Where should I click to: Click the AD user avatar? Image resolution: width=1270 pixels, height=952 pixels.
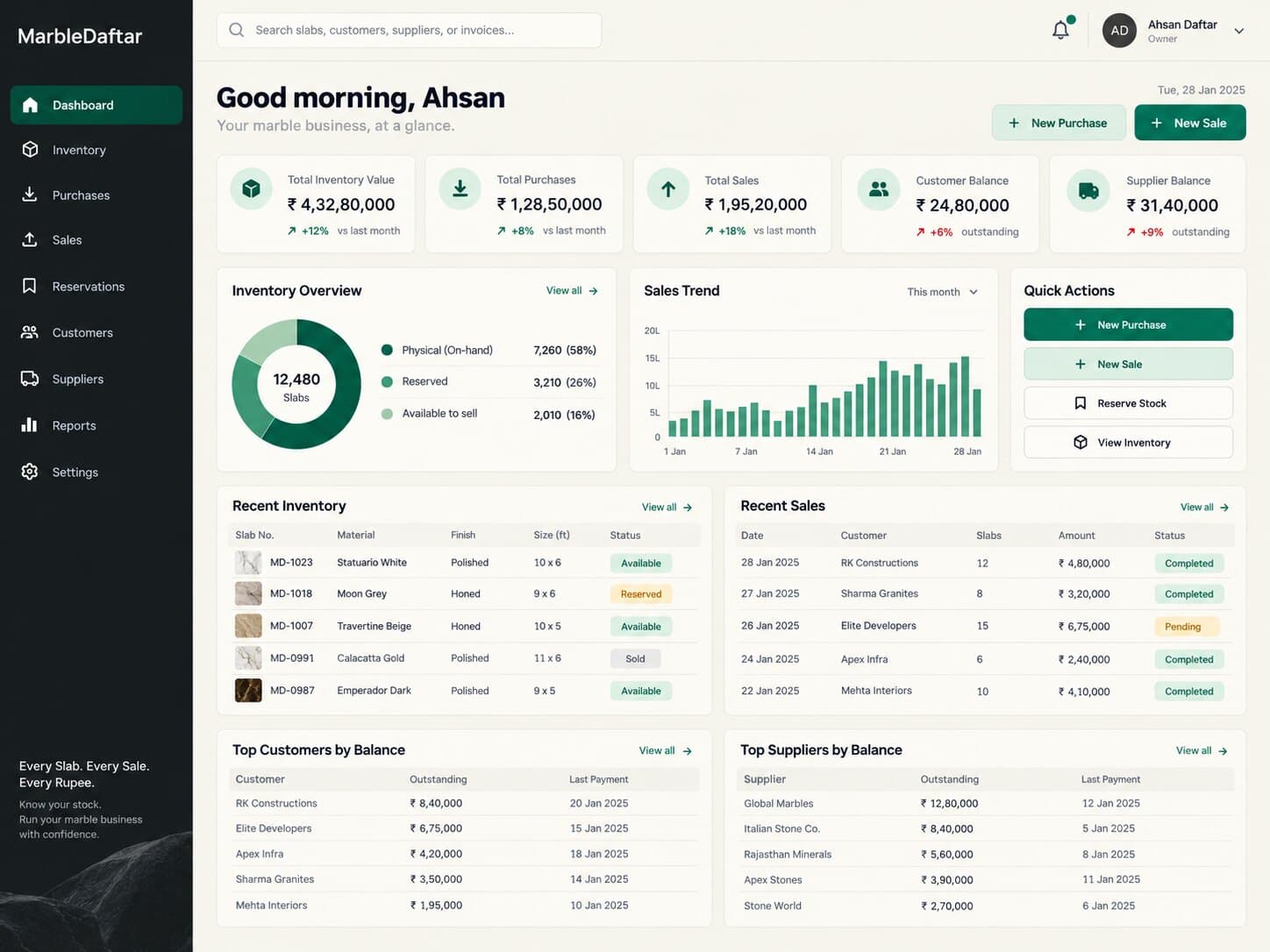pyautogui.click(x=1119, y=31)
